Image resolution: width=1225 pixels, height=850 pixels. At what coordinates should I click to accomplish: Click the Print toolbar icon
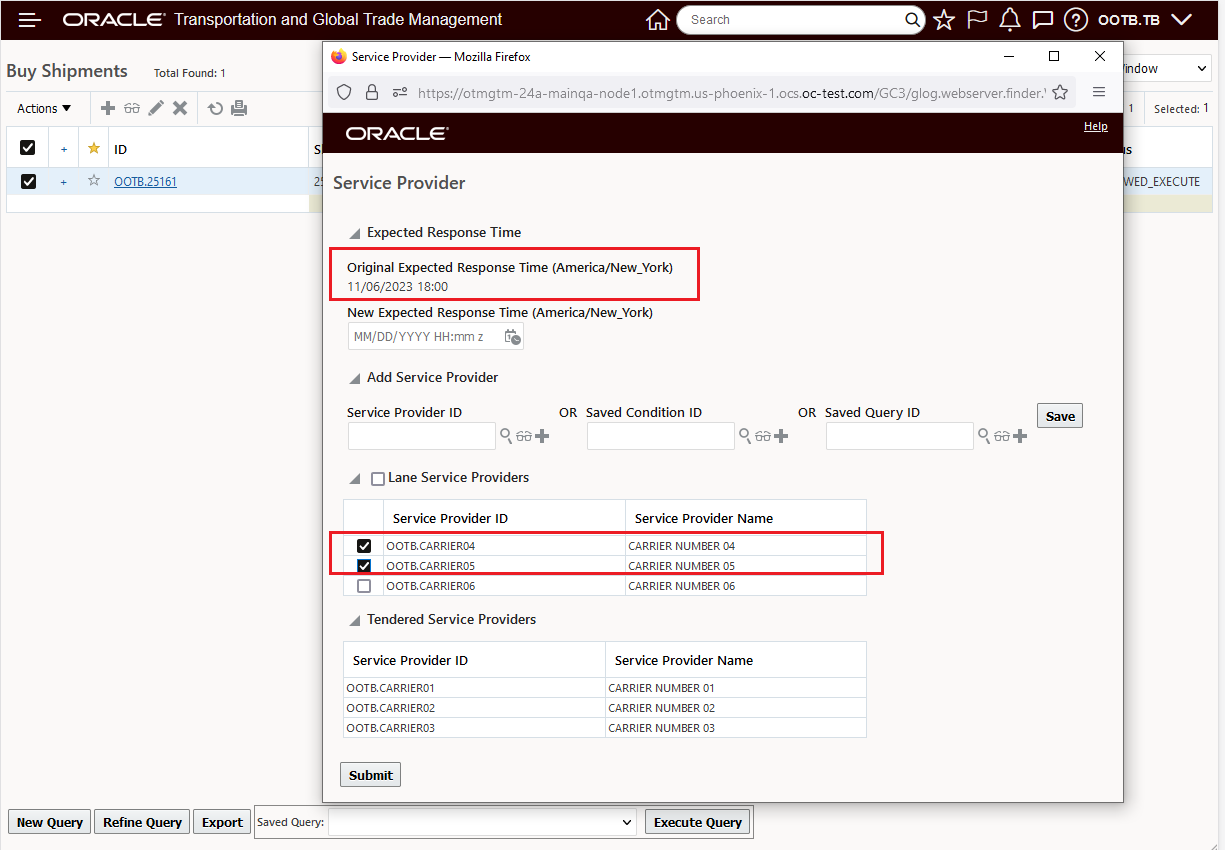point(239,108)
